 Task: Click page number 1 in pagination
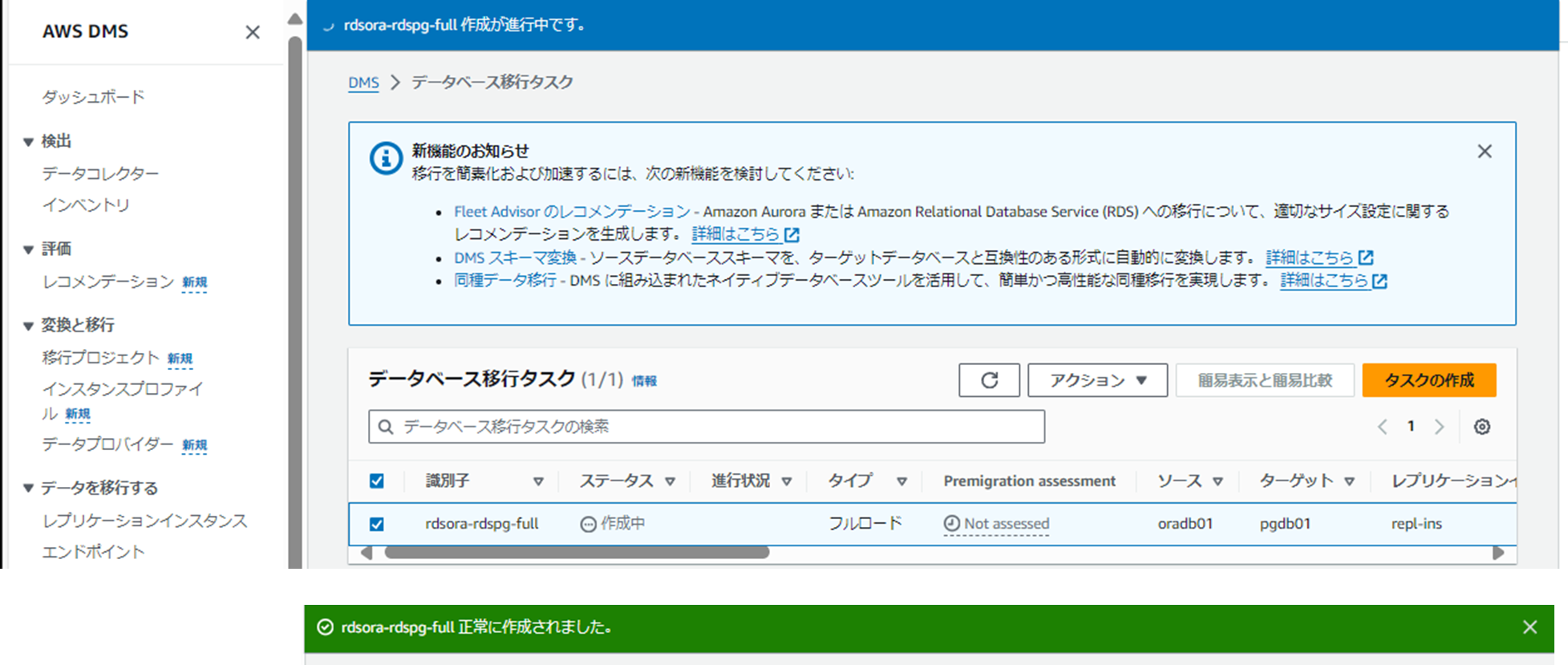[1411, 427]
